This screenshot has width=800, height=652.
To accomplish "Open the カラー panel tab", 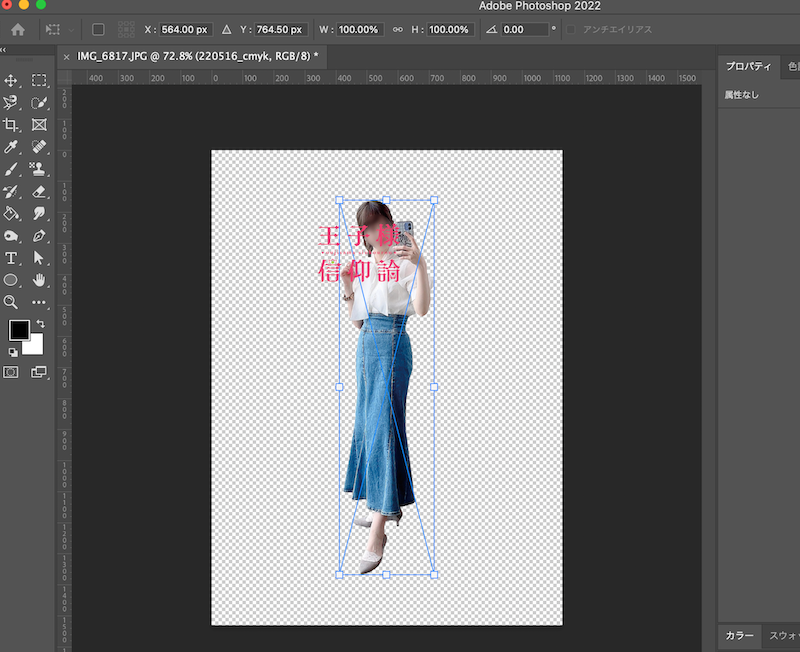I will coord(739,635).
